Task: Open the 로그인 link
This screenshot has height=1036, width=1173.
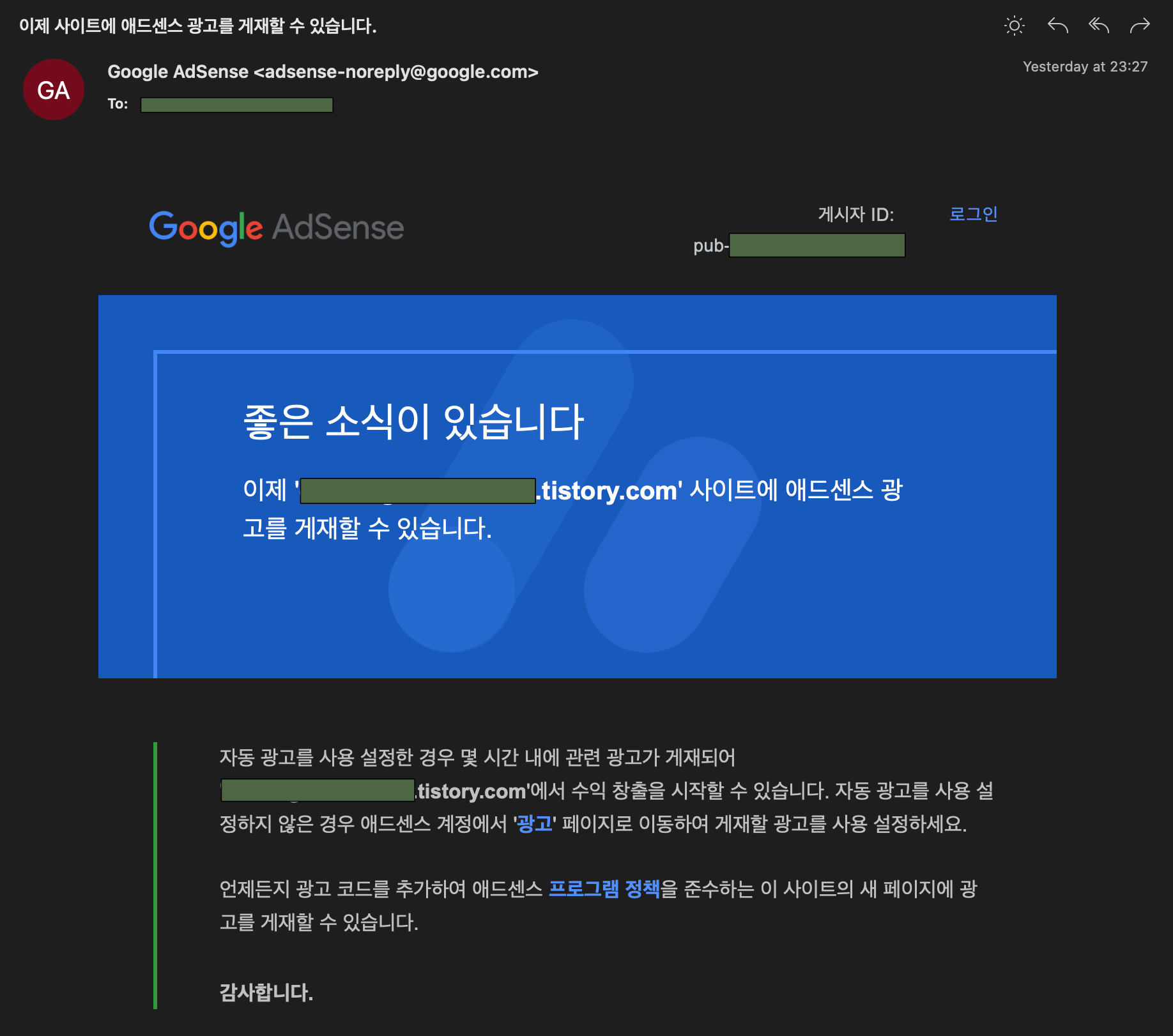Action: 973,214
